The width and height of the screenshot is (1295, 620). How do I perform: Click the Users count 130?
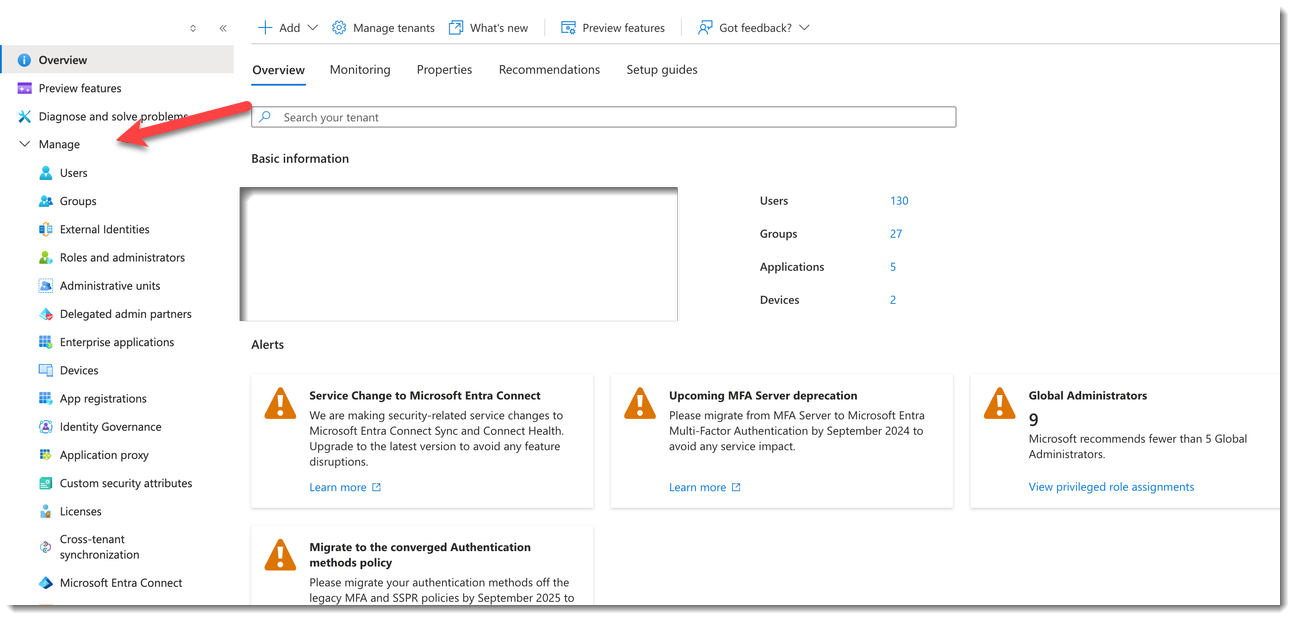(899, 201)
